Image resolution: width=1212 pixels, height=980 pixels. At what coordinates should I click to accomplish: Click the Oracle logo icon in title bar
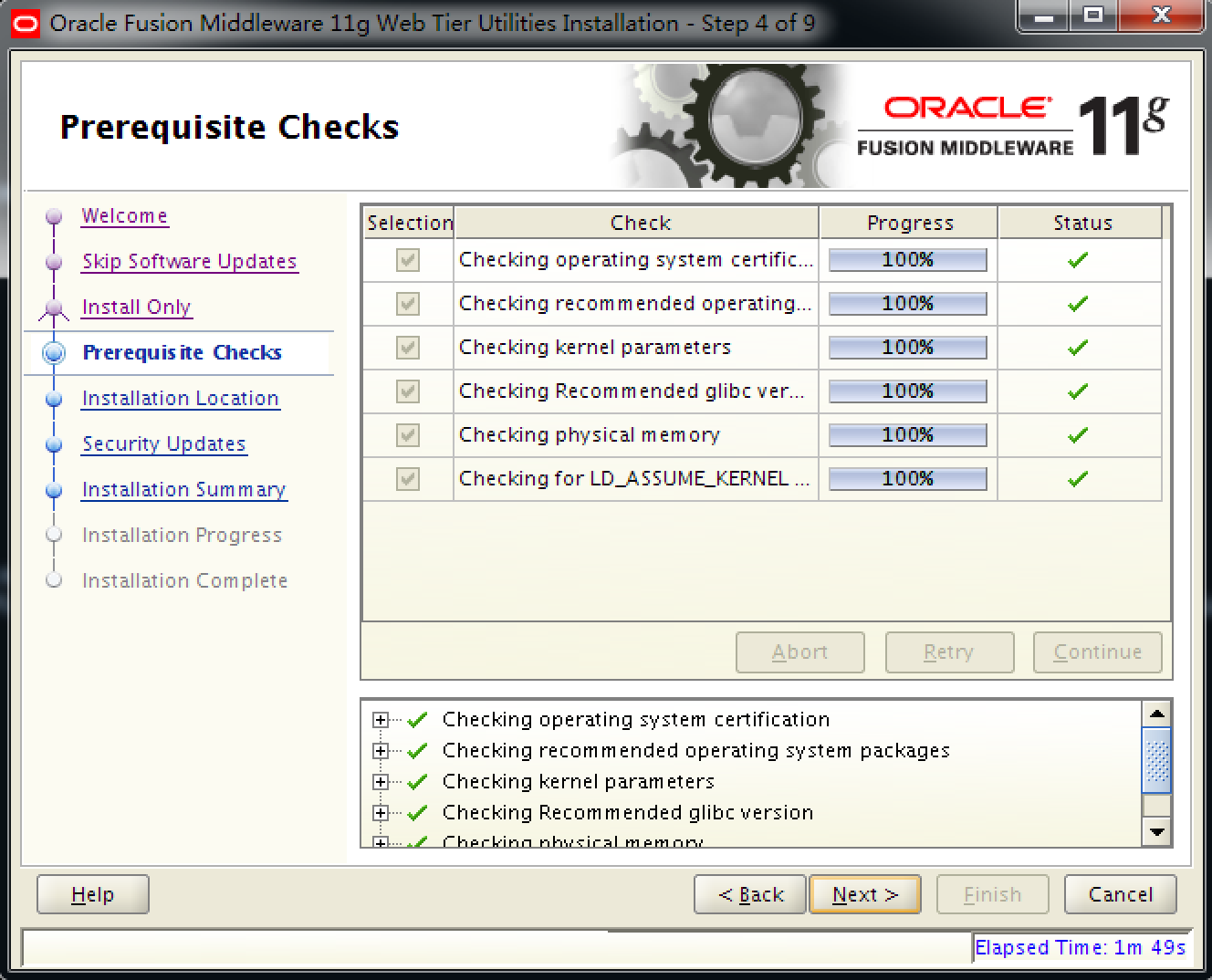click(x=26, y=23)
